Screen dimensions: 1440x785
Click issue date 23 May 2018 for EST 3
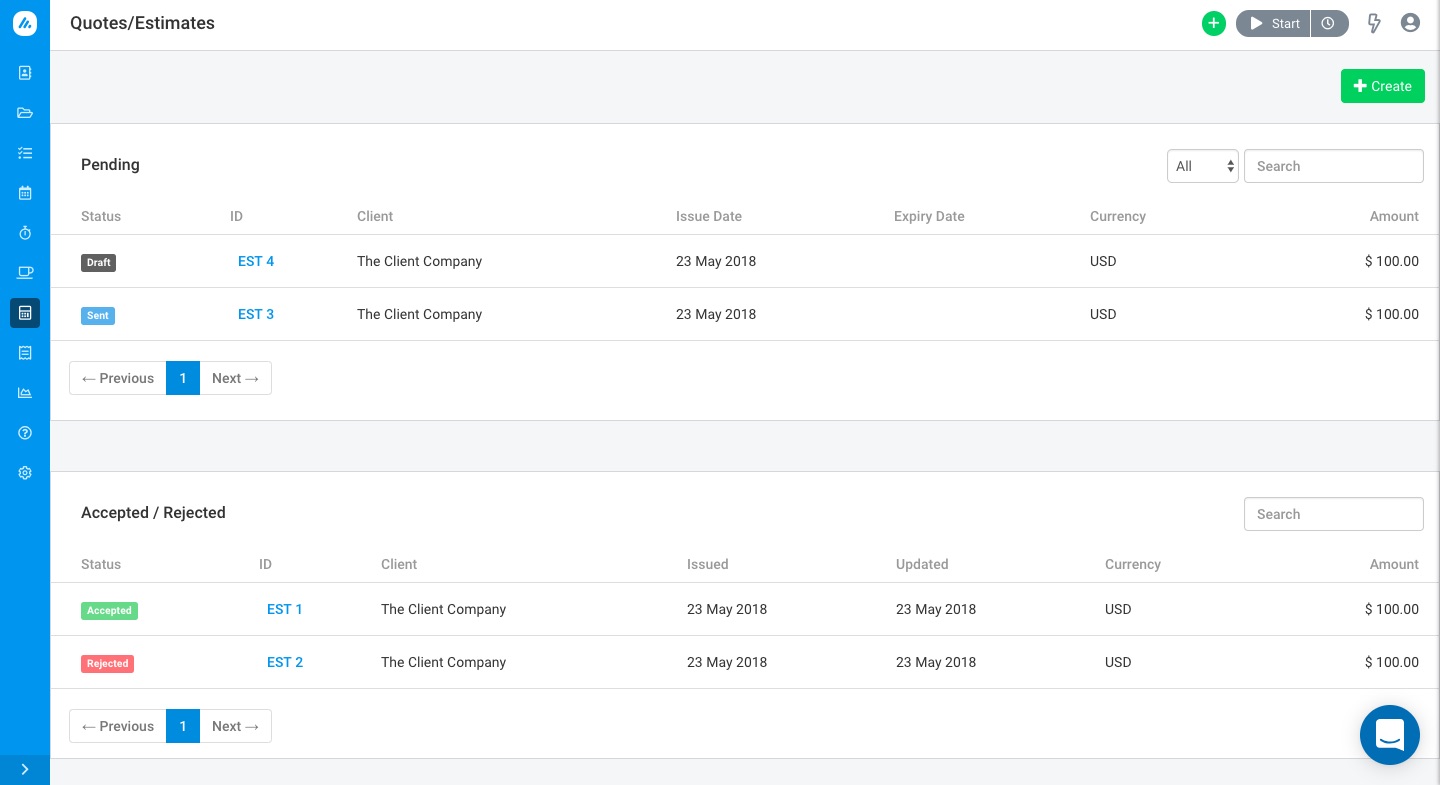click(716, 314)
